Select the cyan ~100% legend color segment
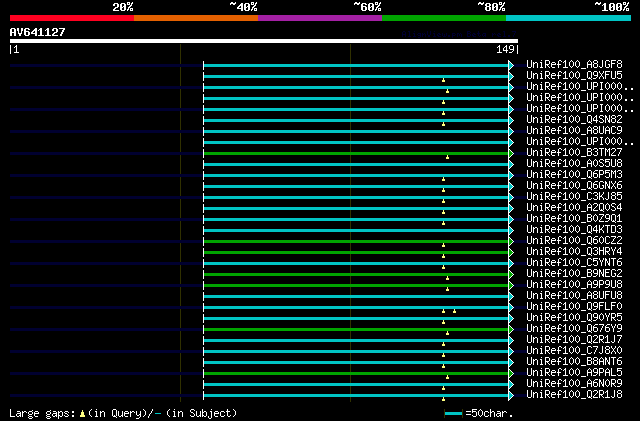This screenshot has width=640, height=421. tap(569, 18)
